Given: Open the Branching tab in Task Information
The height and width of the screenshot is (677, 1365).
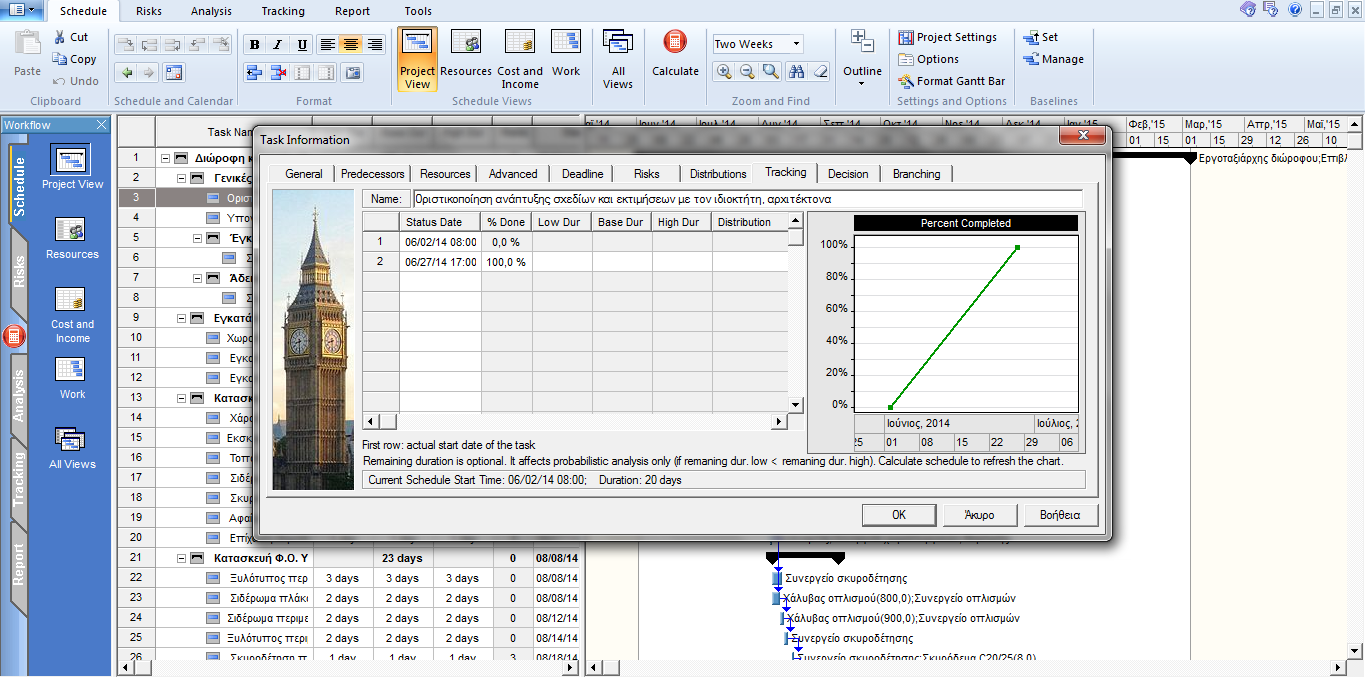Looking at the screenshot, I should click(x=917, y=174).
